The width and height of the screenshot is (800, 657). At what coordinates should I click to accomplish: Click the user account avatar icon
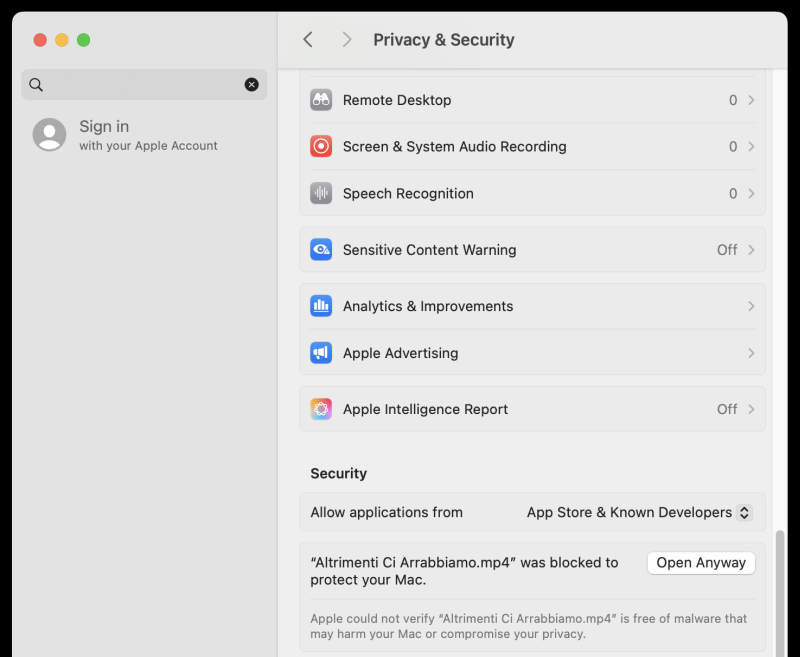pyautogui.click(x=49, y=135)
